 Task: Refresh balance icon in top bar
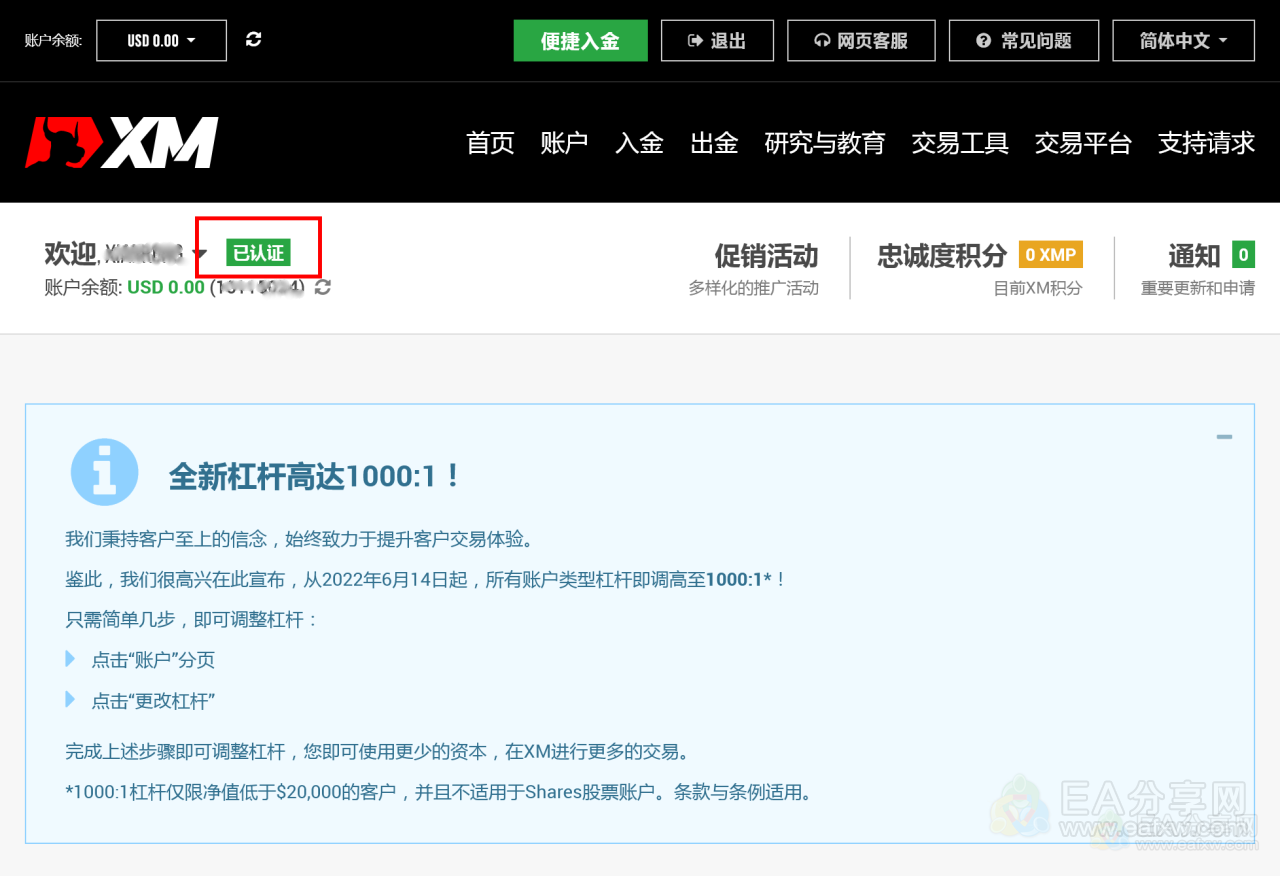tap(254, 39)
